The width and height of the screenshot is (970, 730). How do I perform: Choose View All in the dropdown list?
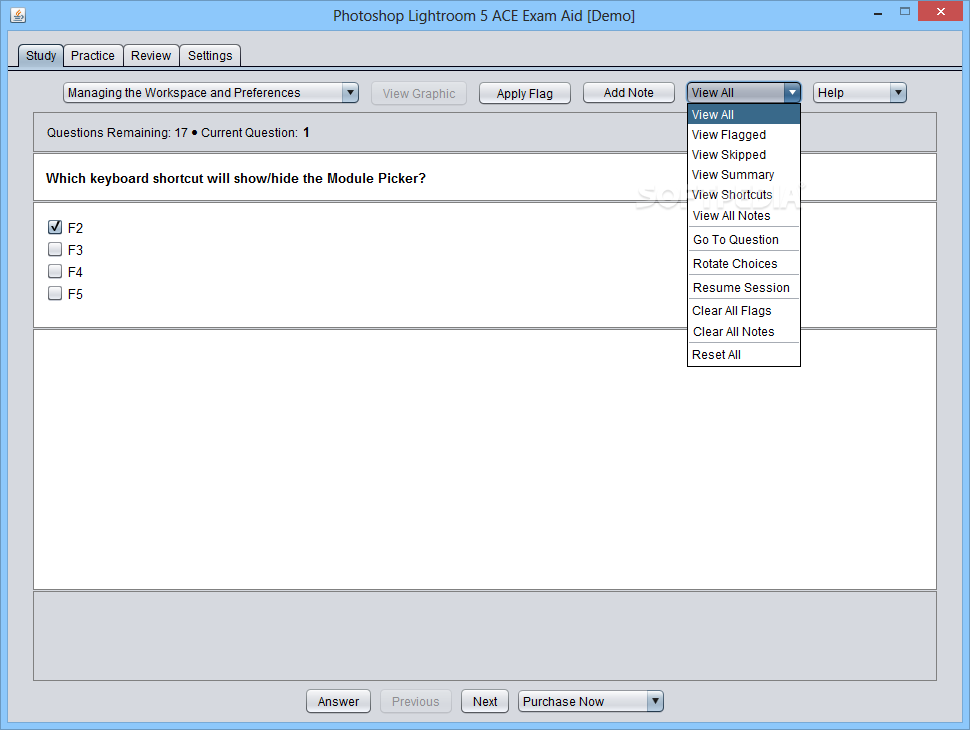click(x=744, y=114)
